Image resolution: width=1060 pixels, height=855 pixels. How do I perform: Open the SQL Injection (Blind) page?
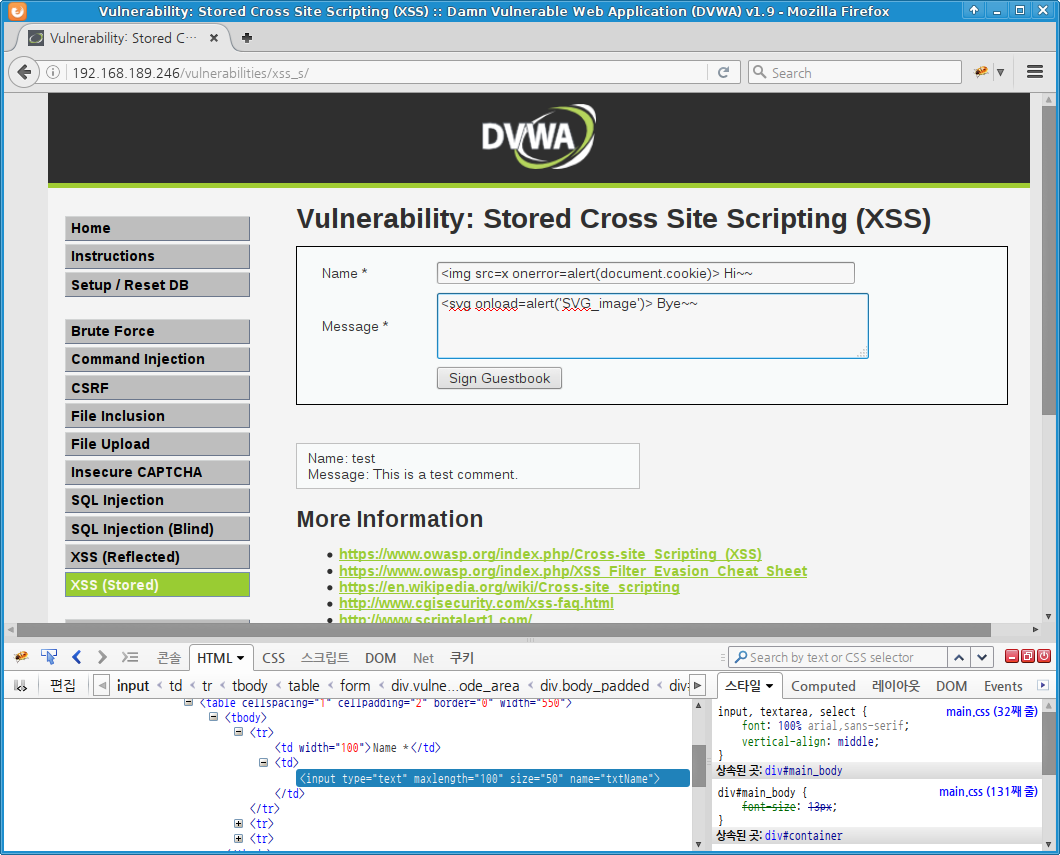(x=158, y=529)
